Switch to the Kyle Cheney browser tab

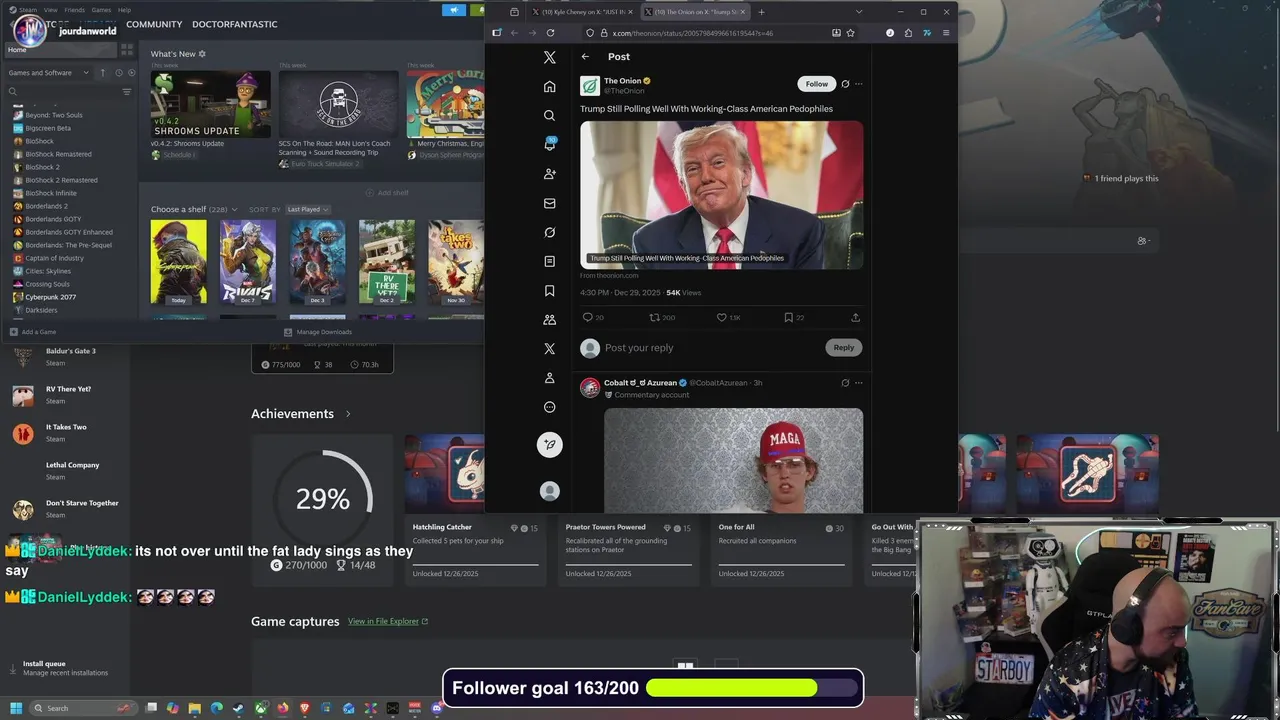pos(581,12)
